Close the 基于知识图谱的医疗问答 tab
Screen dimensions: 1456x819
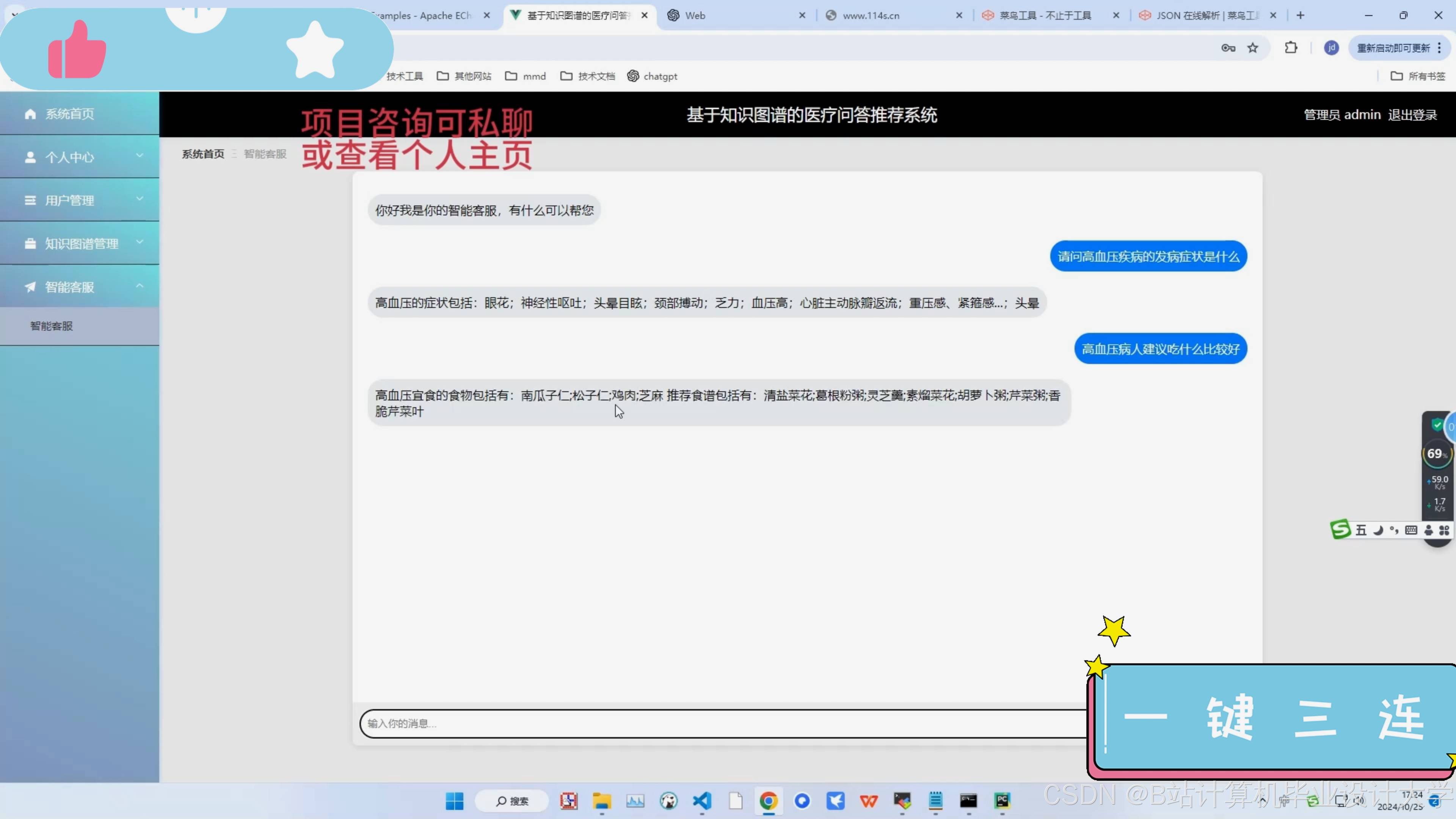pyautogui.click(x=644, y=15)
